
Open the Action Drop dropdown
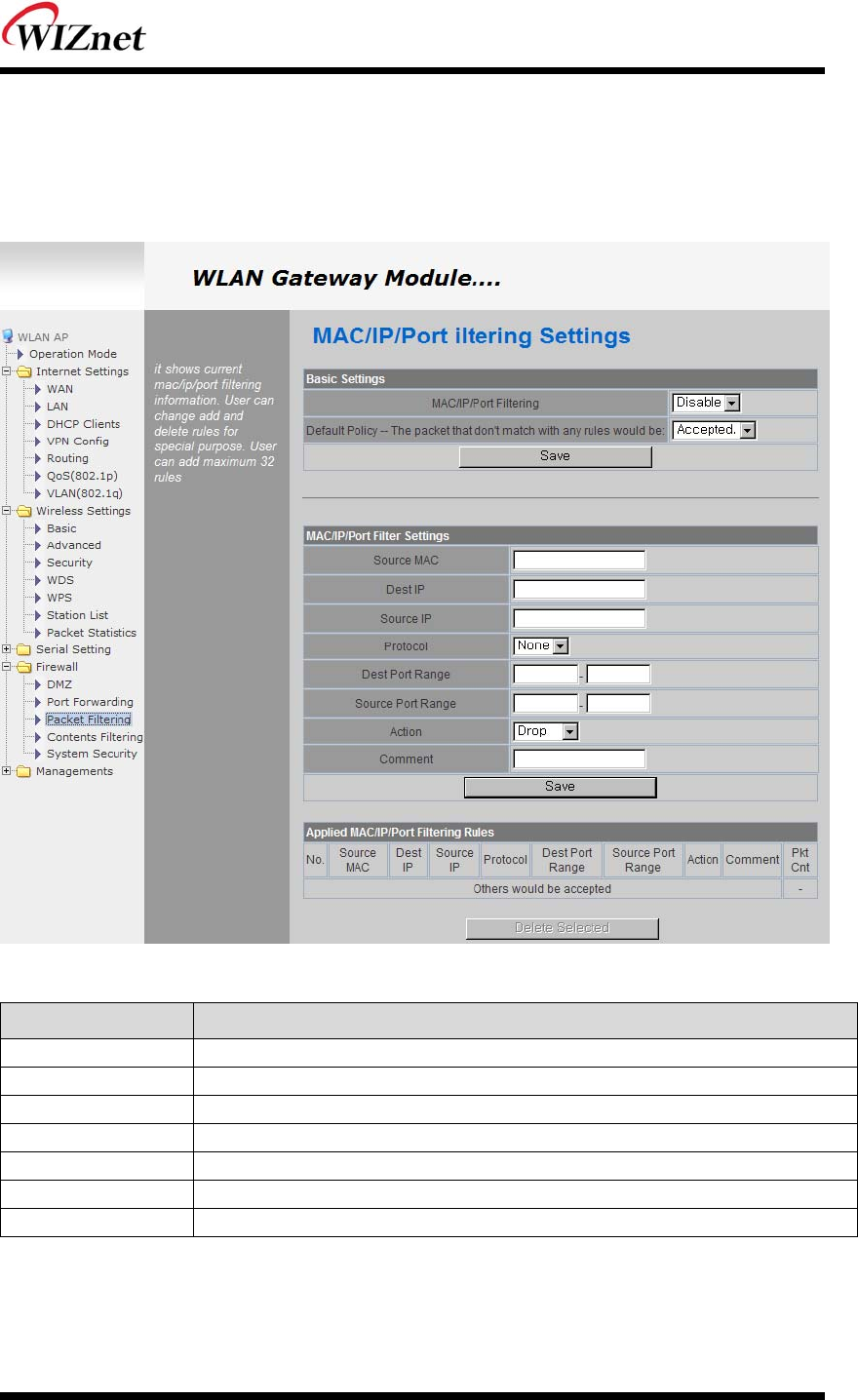click(x=546, y=731)
